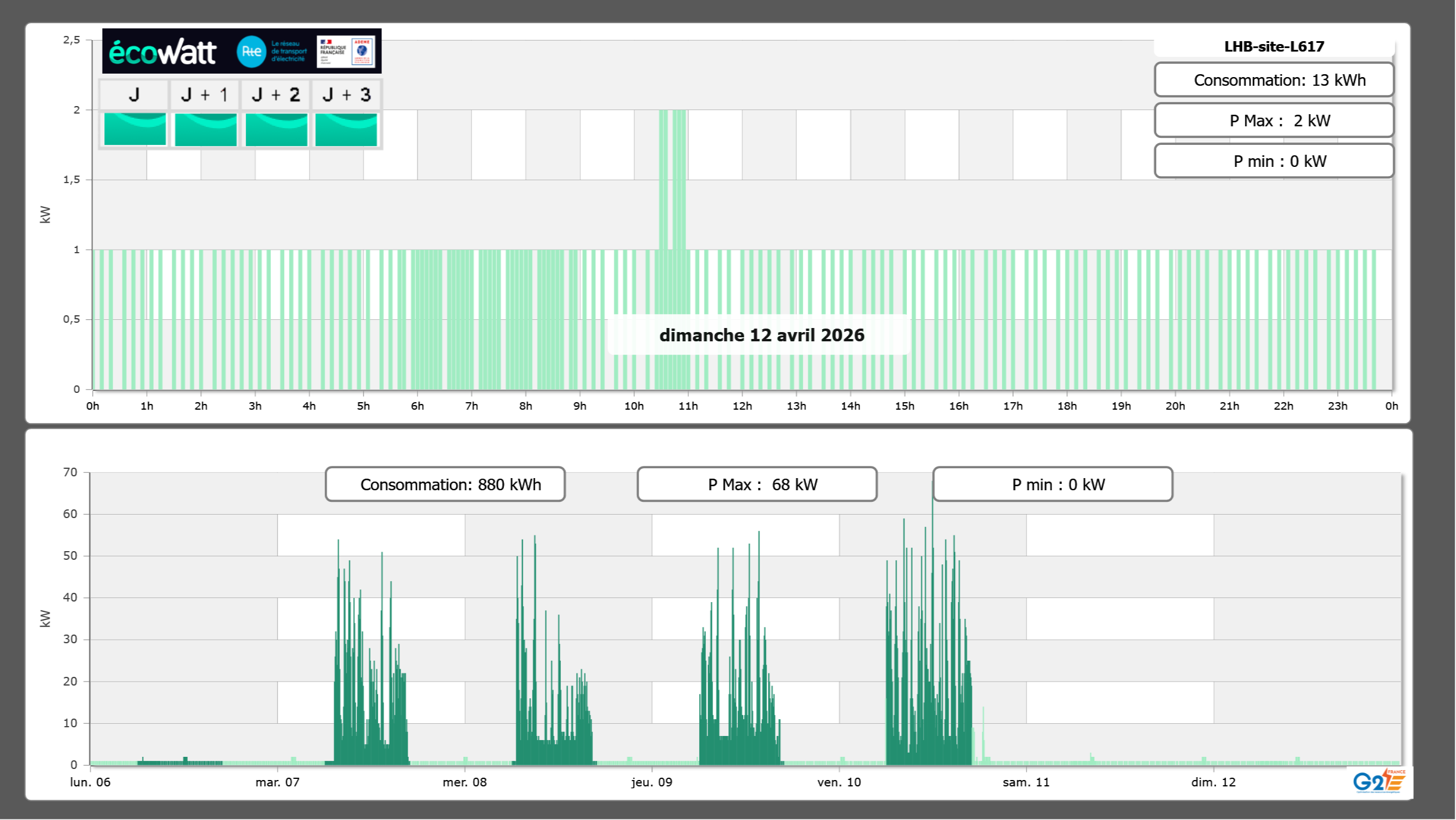Select the J day tab
The height and width of the screenshot is (820, 1456).
tap(134, 95)
